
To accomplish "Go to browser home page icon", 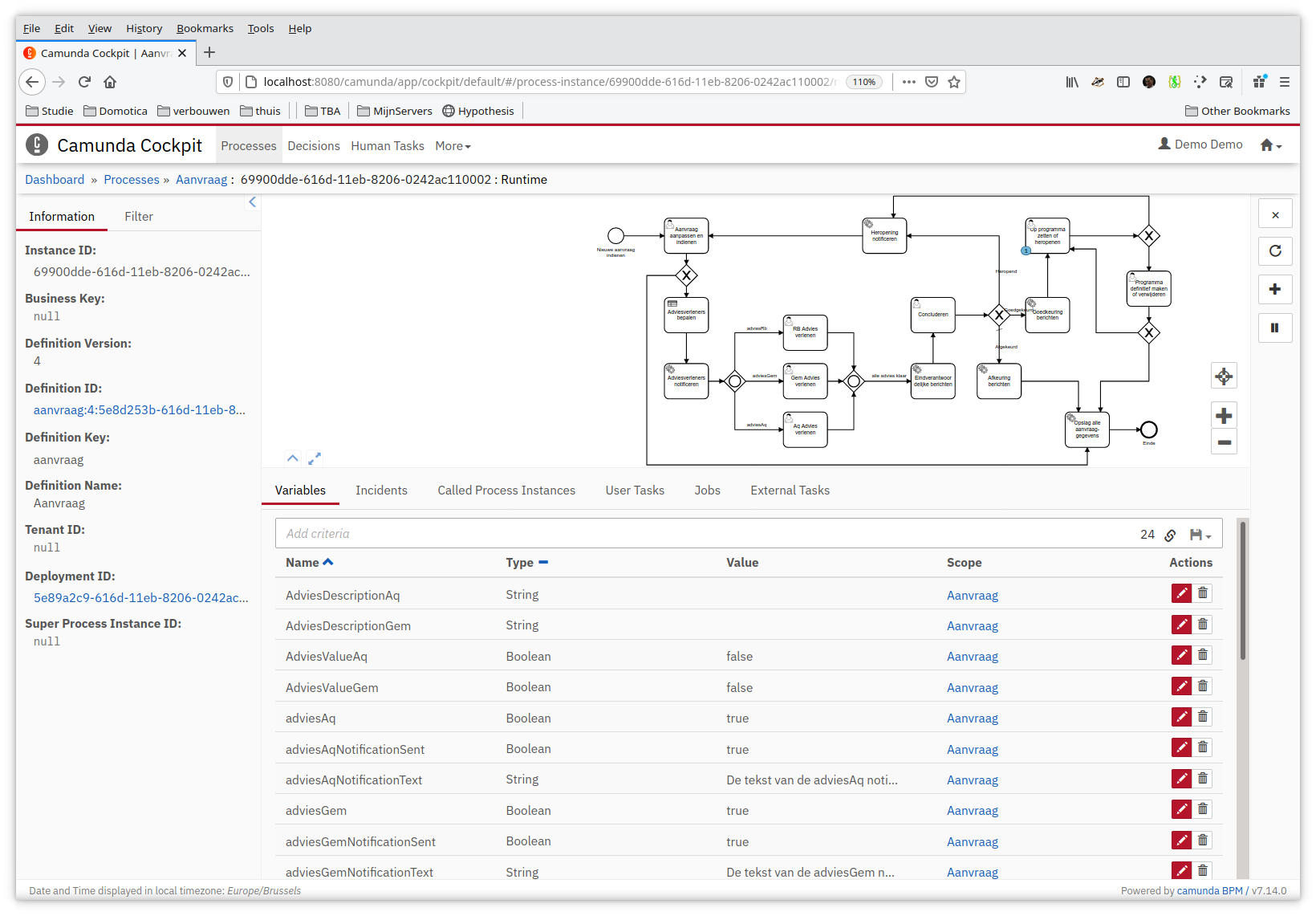I will (x=110, y=82).
